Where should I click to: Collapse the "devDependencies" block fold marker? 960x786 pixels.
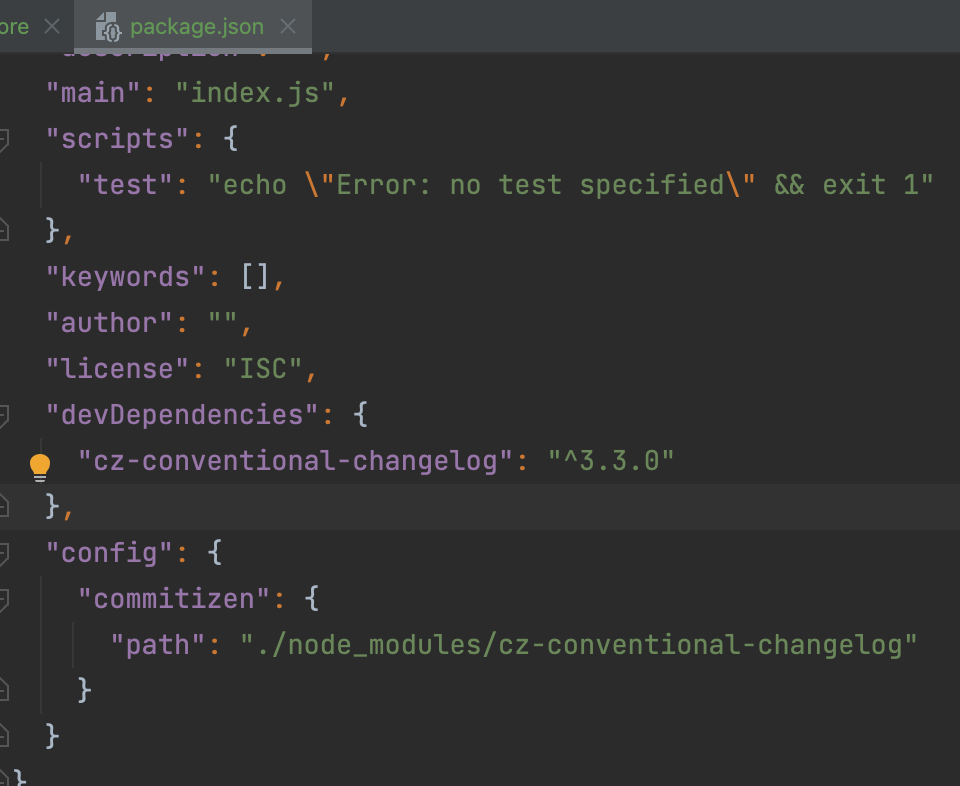point(3,416)
